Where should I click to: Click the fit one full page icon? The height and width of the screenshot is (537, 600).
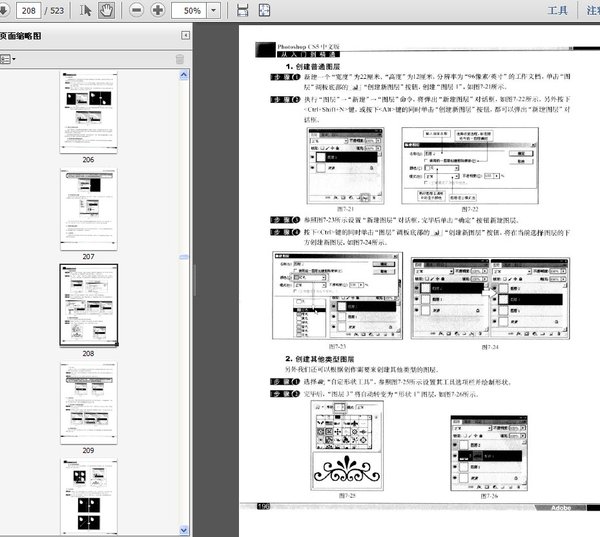pos(264,10)
